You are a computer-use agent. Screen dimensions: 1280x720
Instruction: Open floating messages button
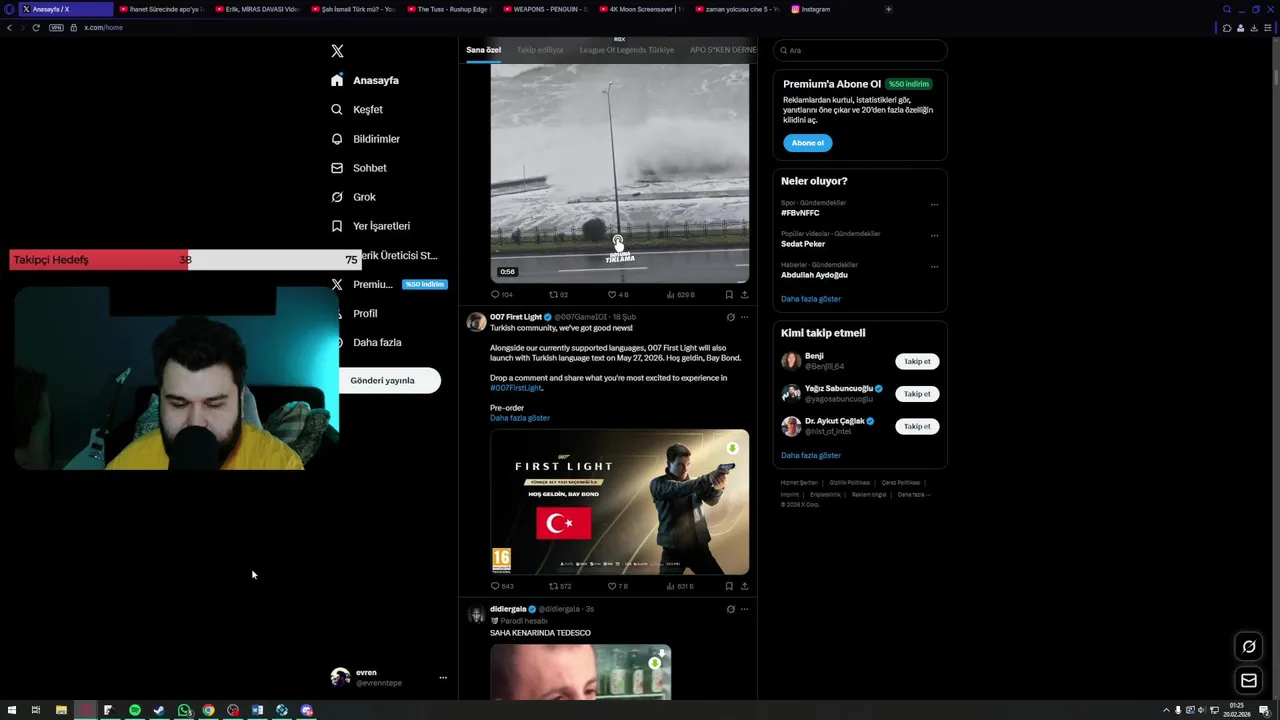pyautogui.click(x=1249, y=680)
